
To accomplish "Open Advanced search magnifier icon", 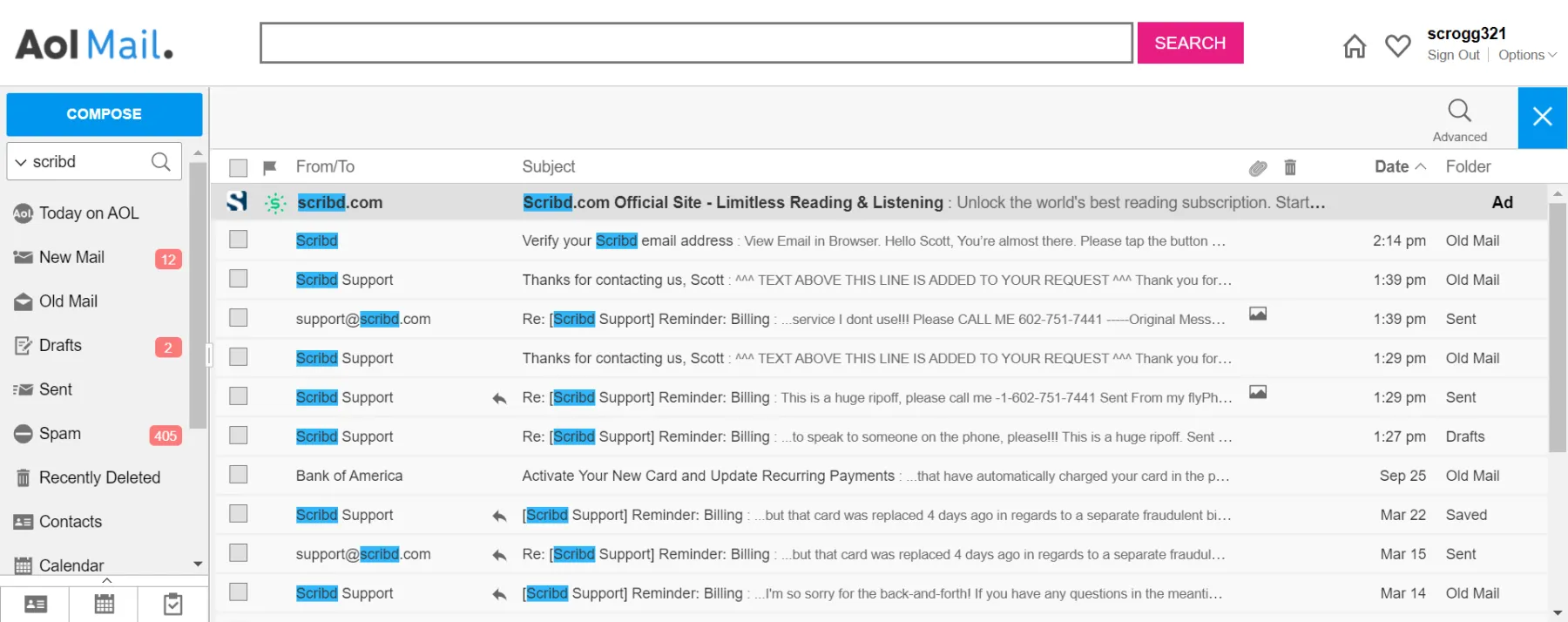I will point(1459,112).
